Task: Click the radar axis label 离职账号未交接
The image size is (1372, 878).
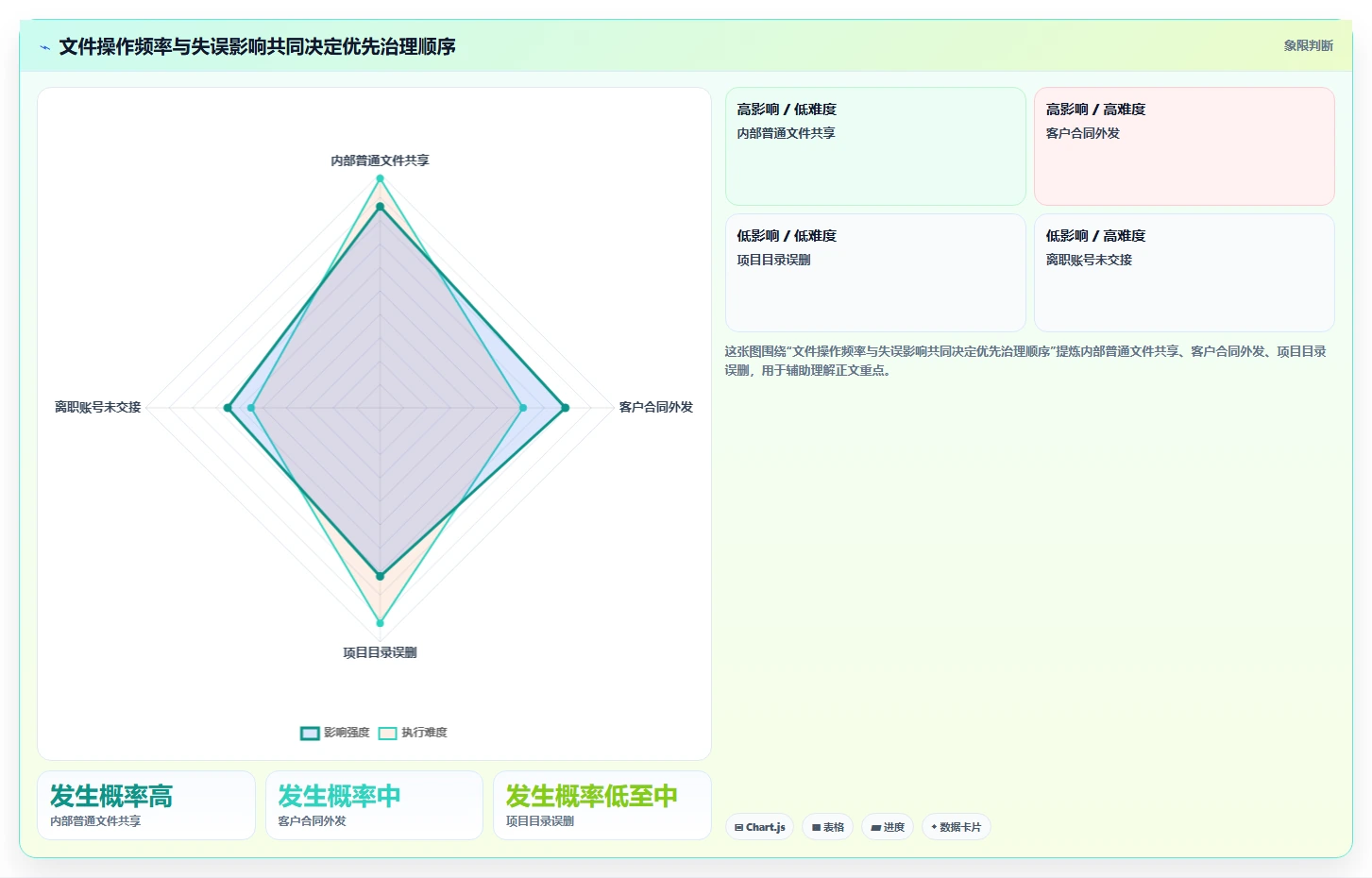Action: [x=97, y=407]
